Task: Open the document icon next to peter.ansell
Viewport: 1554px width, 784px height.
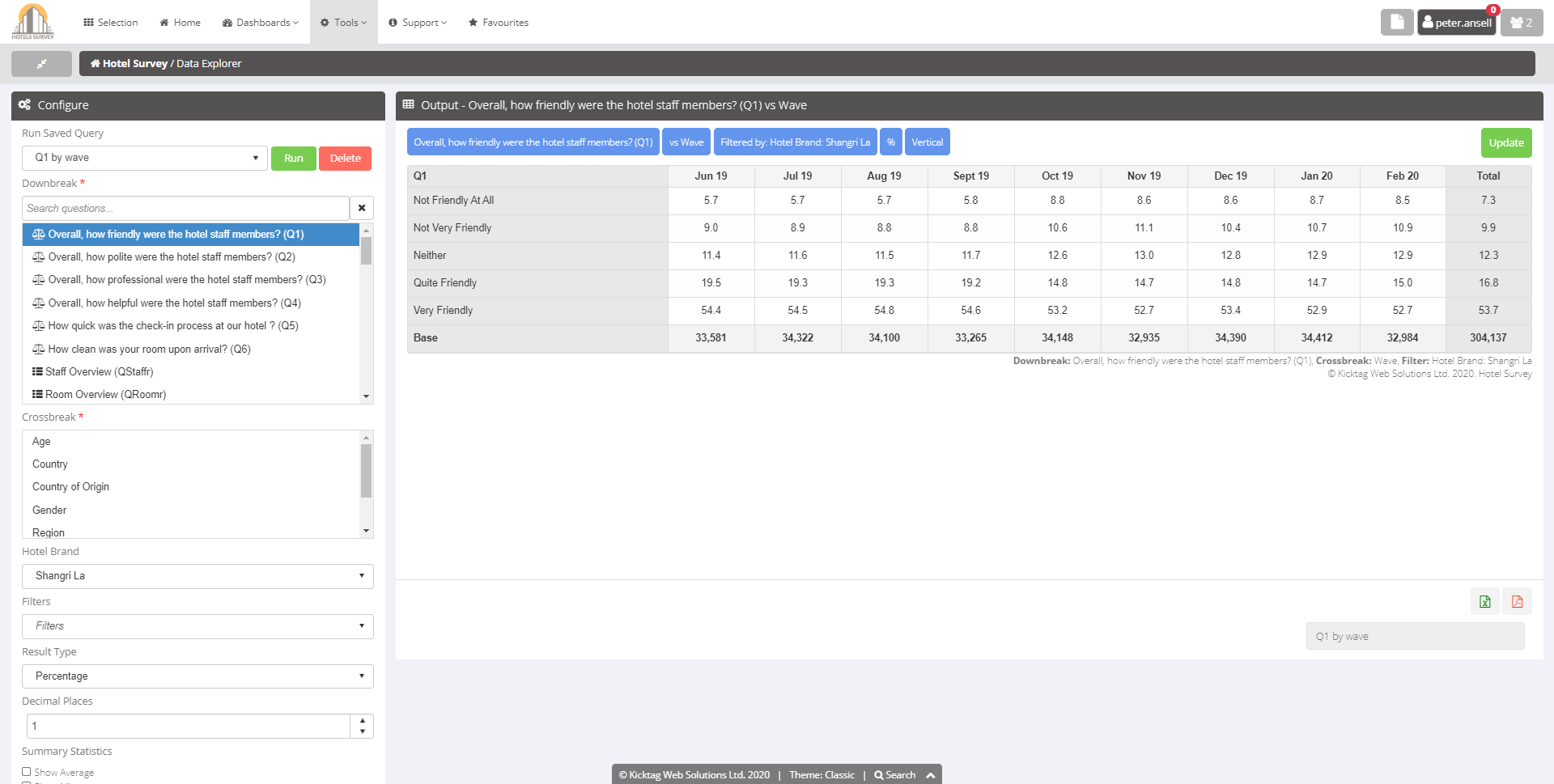Action: coord(1397,22)
